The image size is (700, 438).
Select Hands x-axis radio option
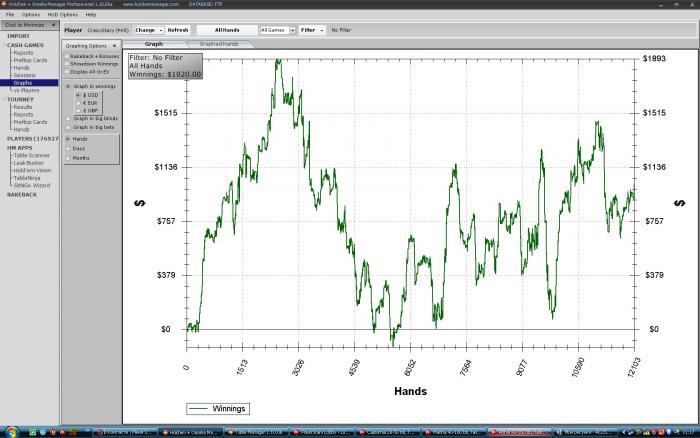tap(68, 139)
